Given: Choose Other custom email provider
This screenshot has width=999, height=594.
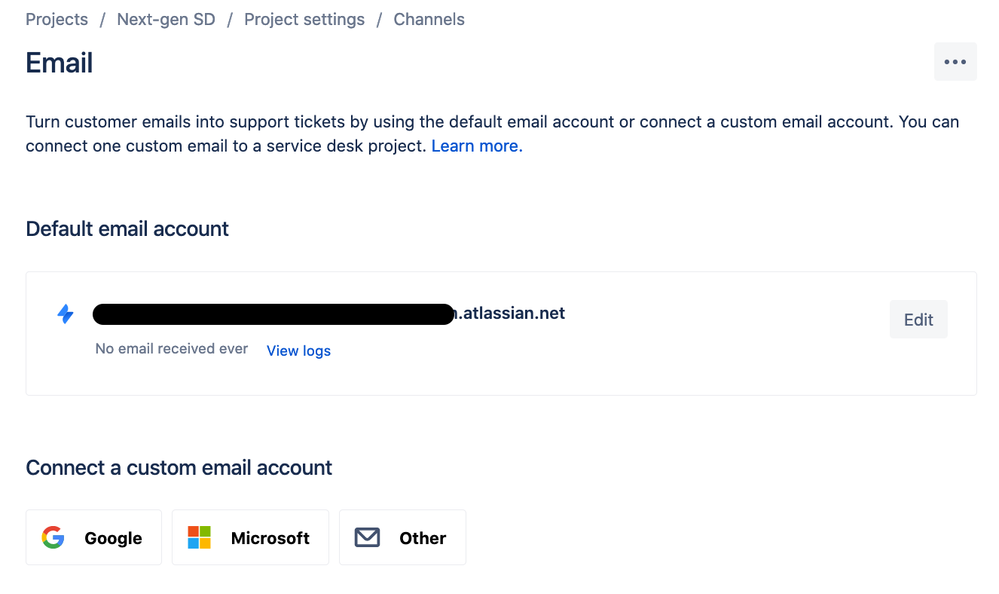Looking at the screenshot, I should (x=403, y=538).
